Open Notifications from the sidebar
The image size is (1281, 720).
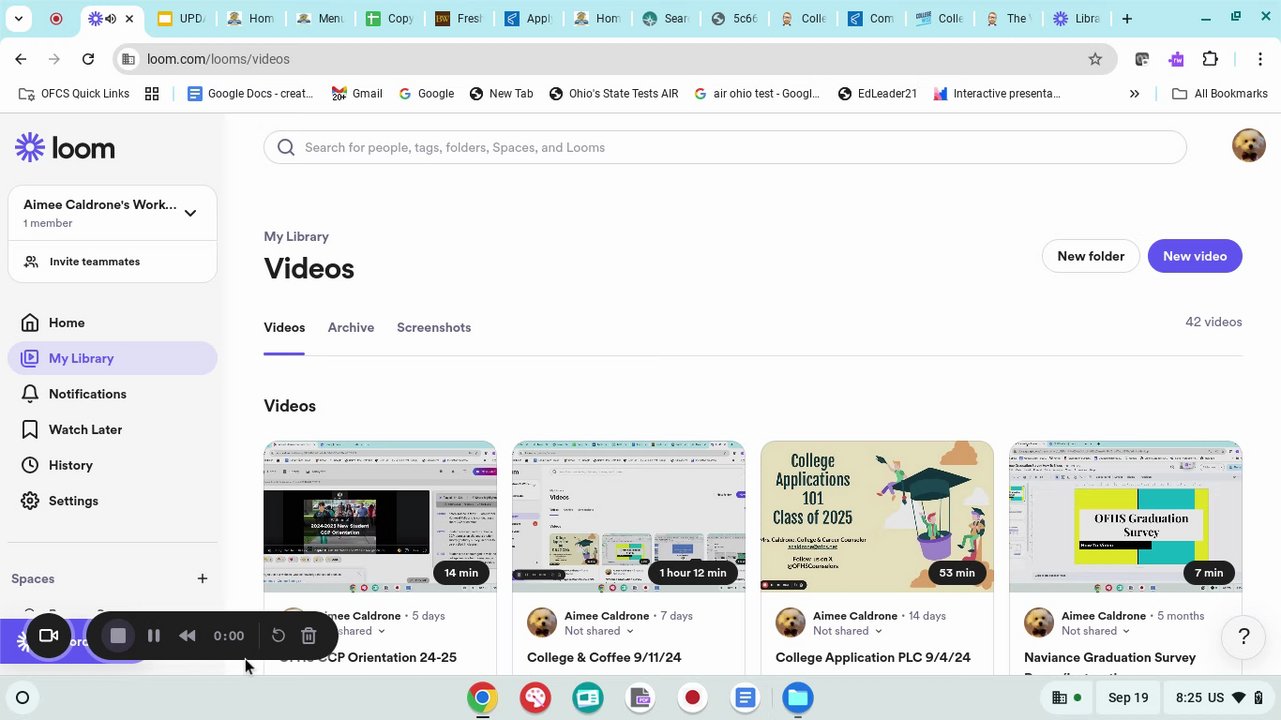coord(112,394)
